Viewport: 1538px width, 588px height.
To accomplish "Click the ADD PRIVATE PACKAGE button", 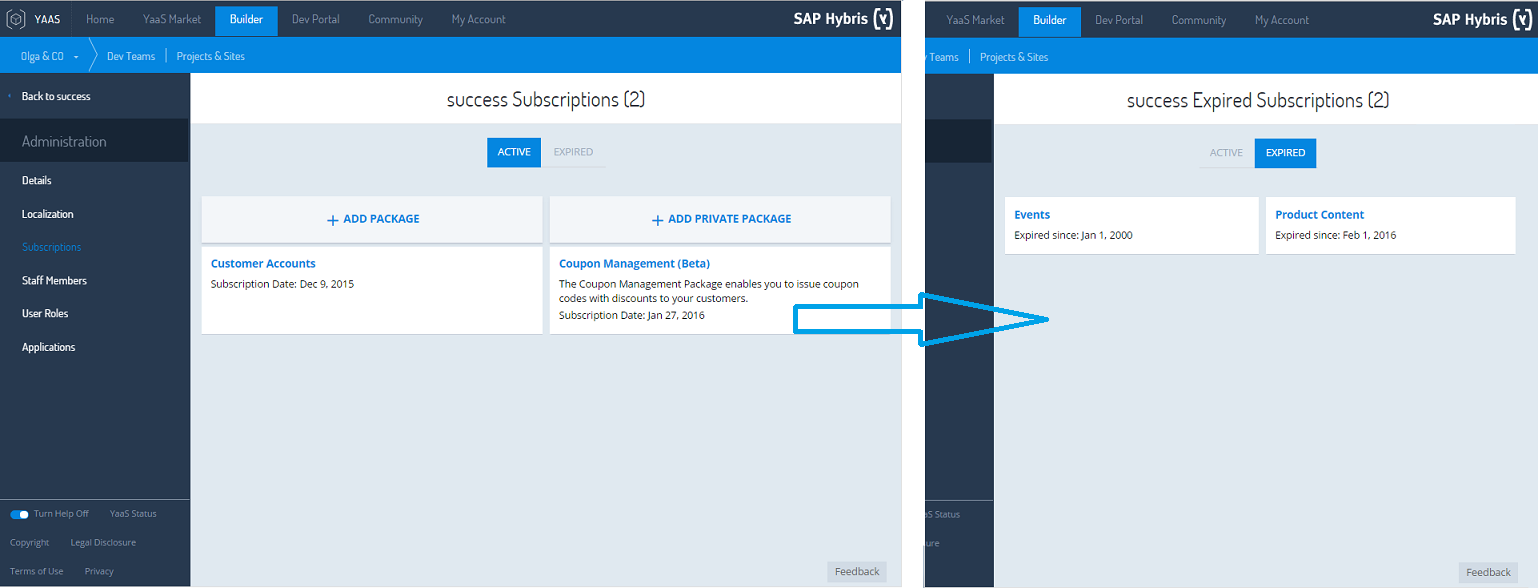I will click(x=720, y=219).
